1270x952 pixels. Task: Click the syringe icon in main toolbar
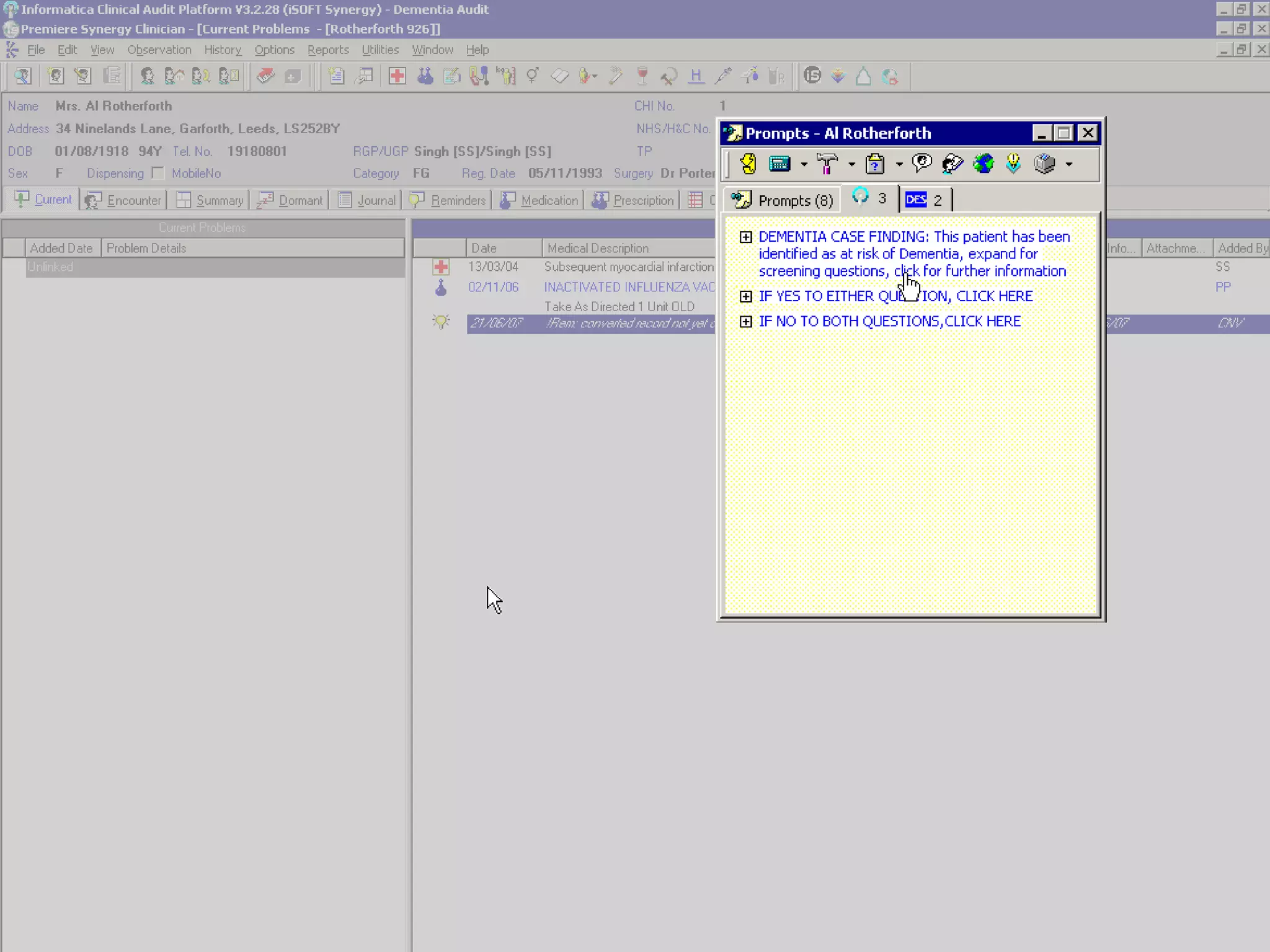point(723,76)
